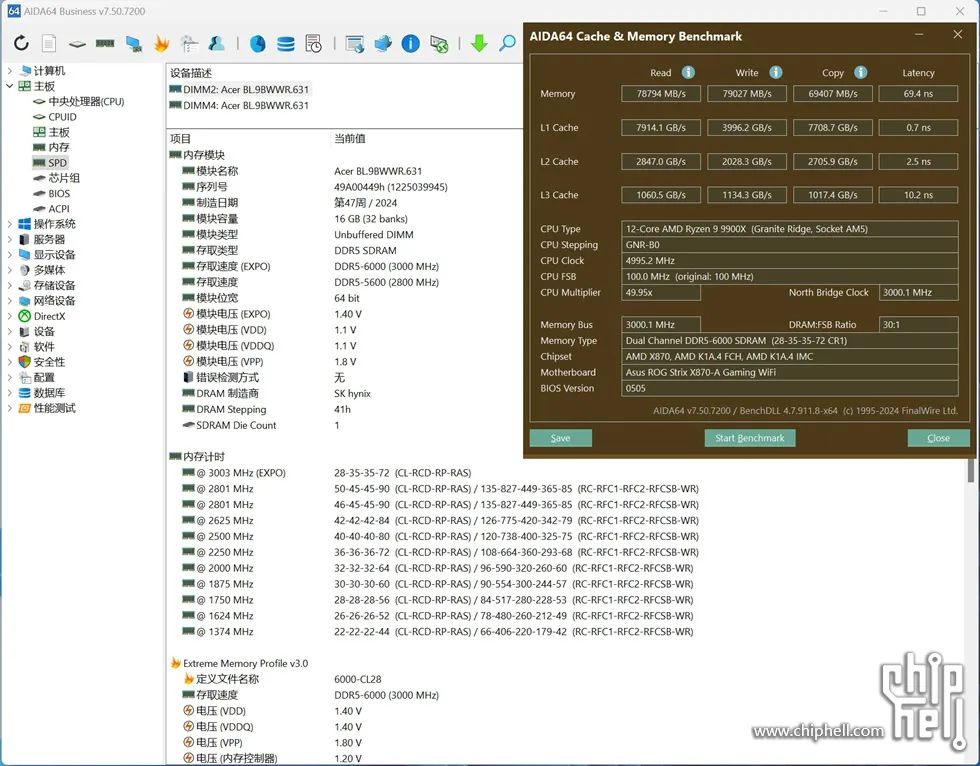This screenshot has height=766, width=980.
Task: Open 软件 in the tree
Action: [x=44, y=347]
